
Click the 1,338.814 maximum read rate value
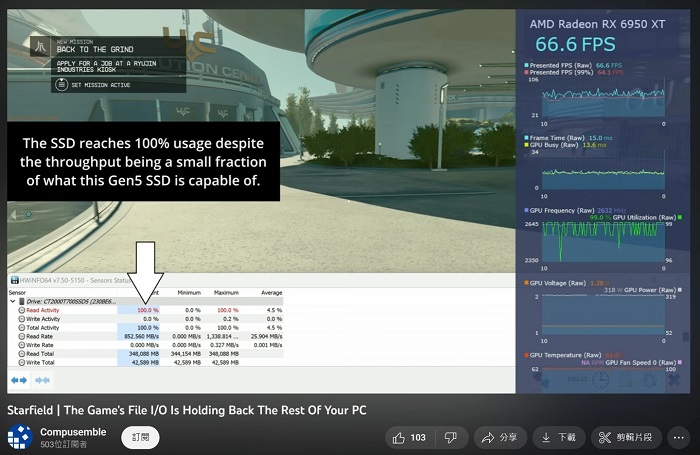222,336
